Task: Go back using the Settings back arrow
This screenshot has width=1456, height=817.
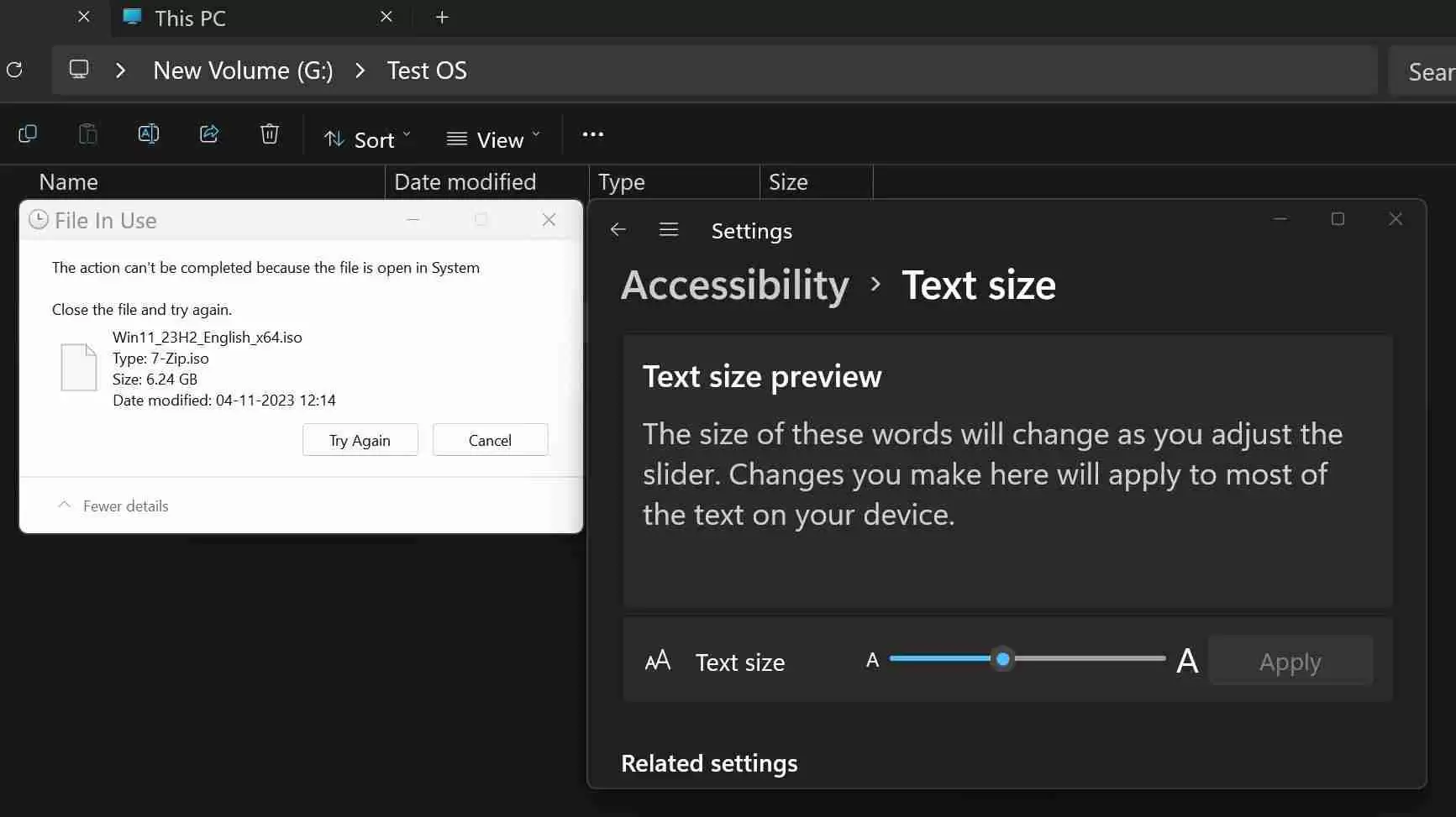Action: 618,229
